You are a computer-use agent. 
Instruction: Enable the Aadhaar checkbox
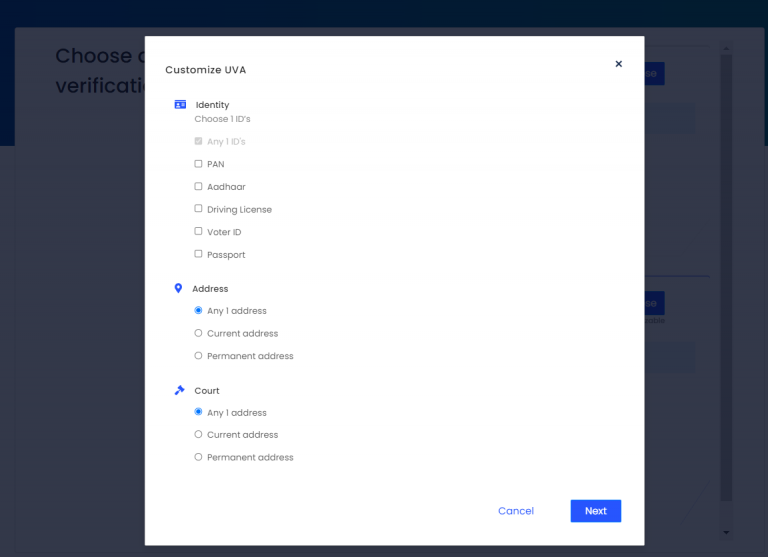click(x=198, y=186)
